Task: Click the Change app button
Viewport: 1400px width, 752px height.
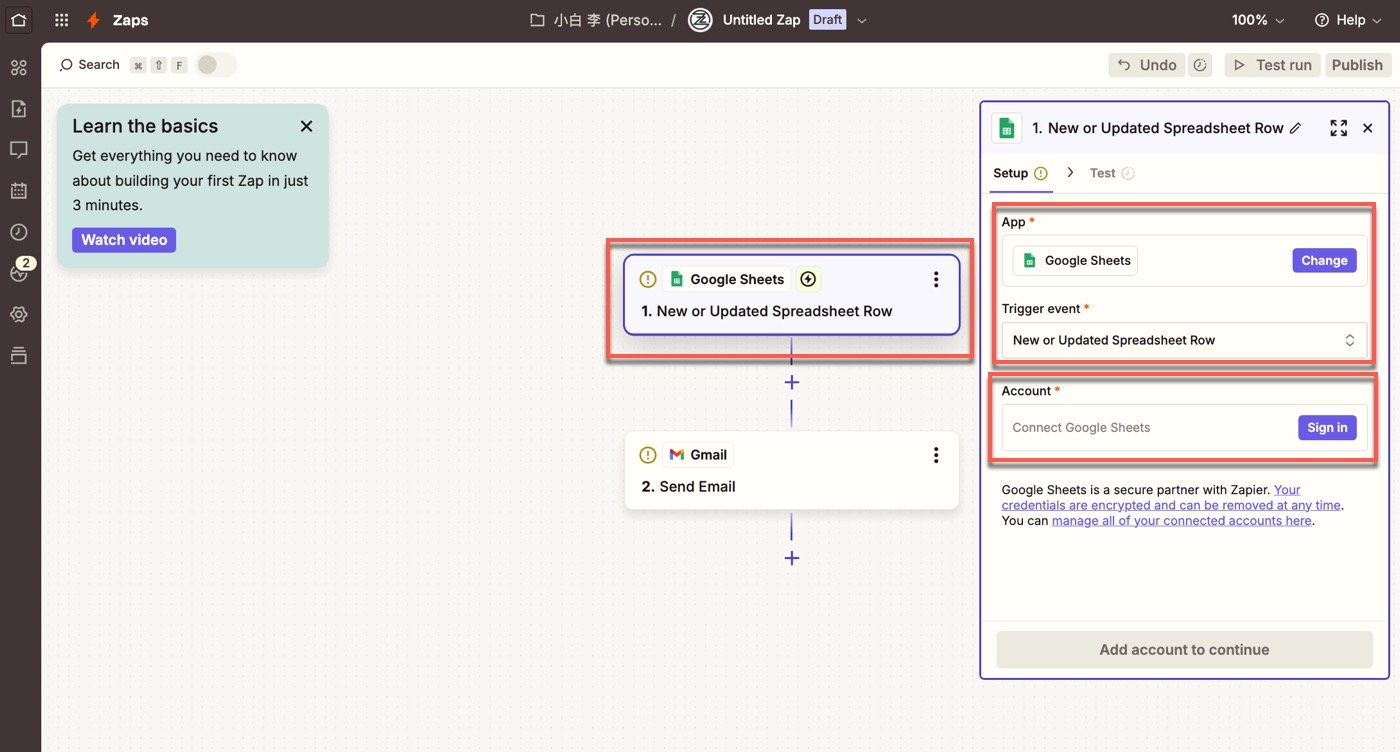Action: point(1324,261)
